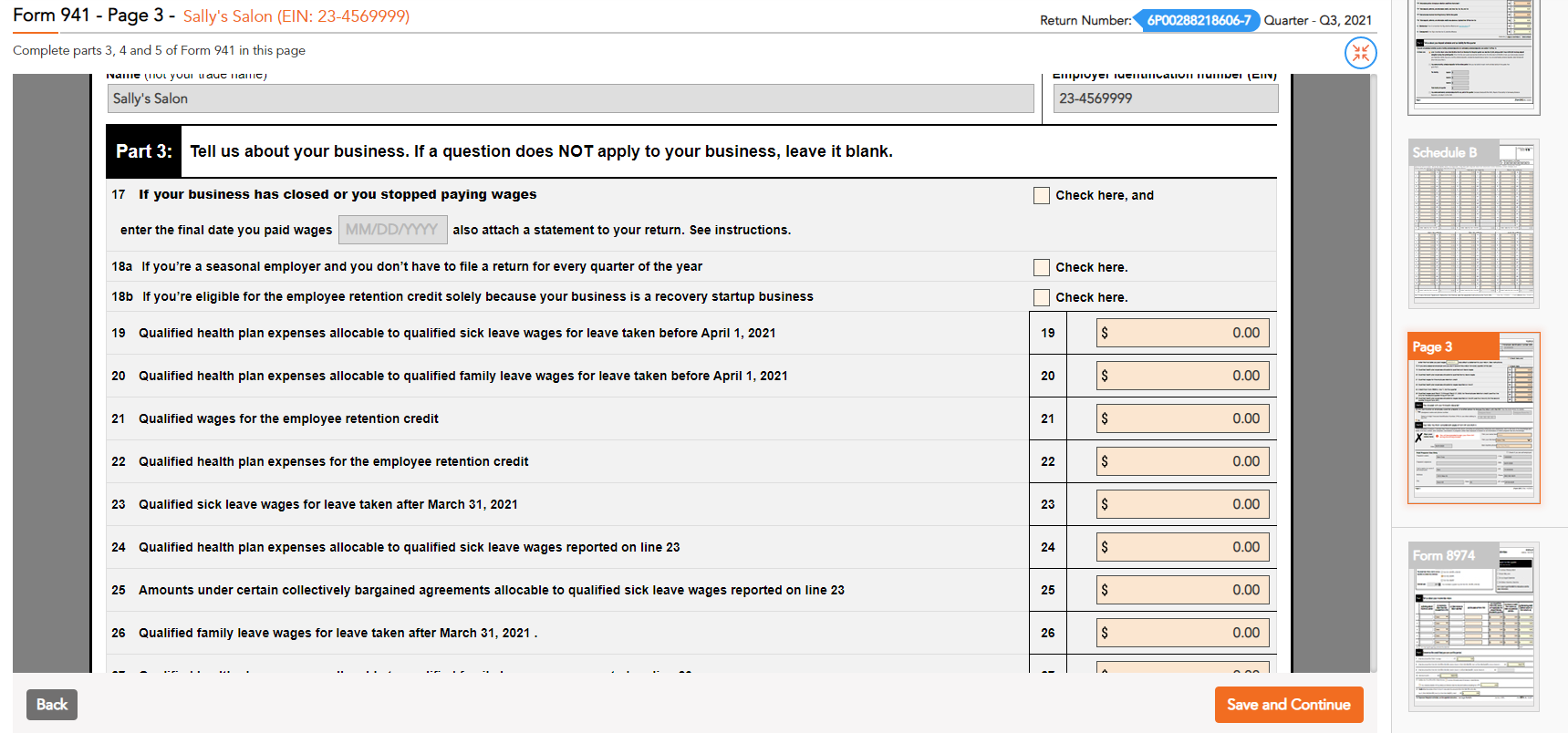
Task: Click the collapse fullscreen icon
Action: [1360, 53]
